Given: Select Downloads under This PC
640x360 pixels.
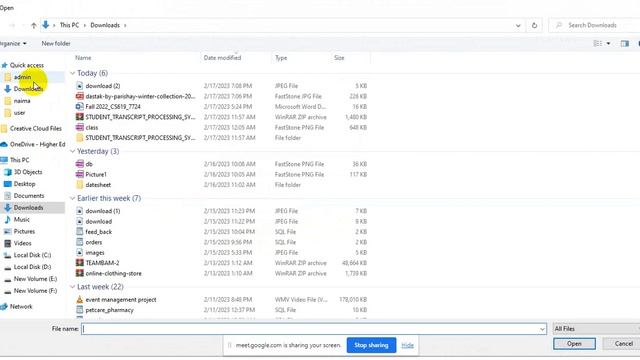Looking at the screenshot, I should [28, 207].
